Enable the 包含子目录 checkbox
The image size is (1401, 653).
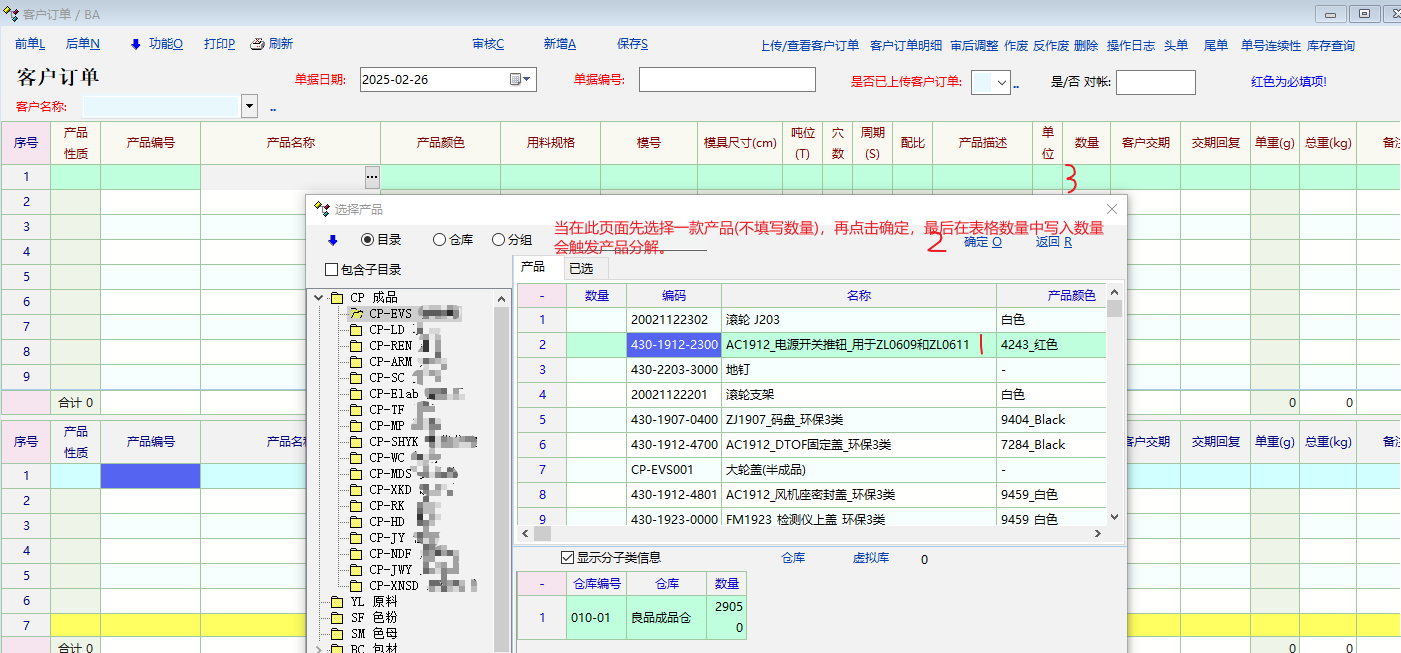point(332,270)
